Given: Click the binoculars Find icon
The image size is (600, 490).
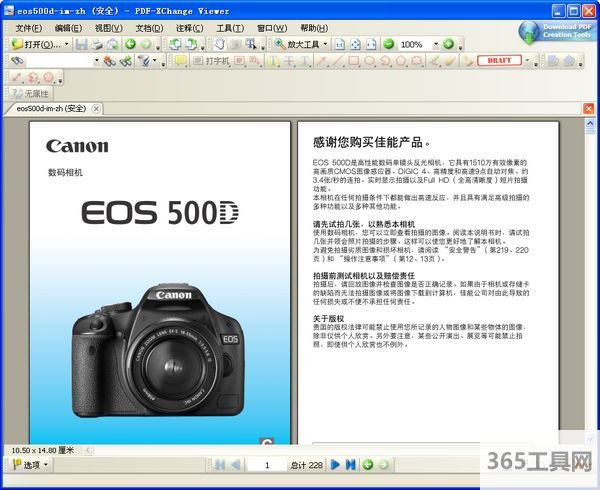Looking at the screenshot, I should tap(17, 61).
